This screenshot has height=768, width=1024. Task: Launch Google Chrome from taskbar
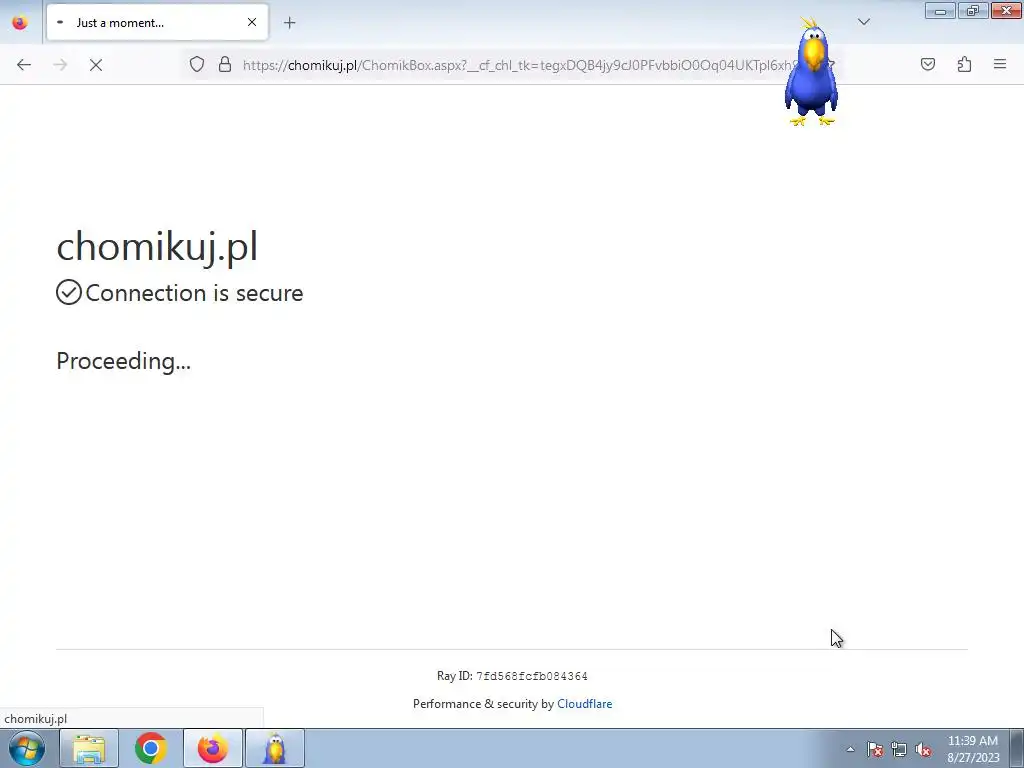[151, 748]
